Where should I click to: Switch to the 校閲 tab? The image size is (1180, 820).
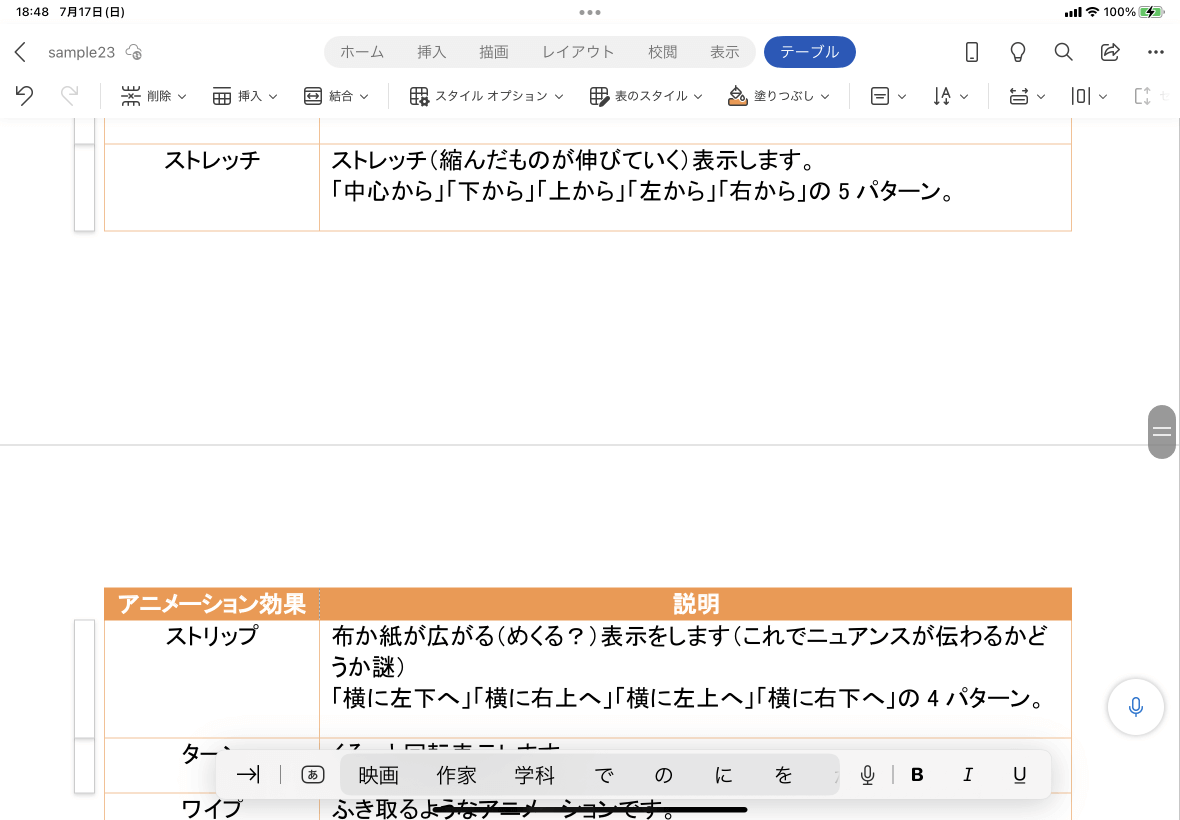662,52
